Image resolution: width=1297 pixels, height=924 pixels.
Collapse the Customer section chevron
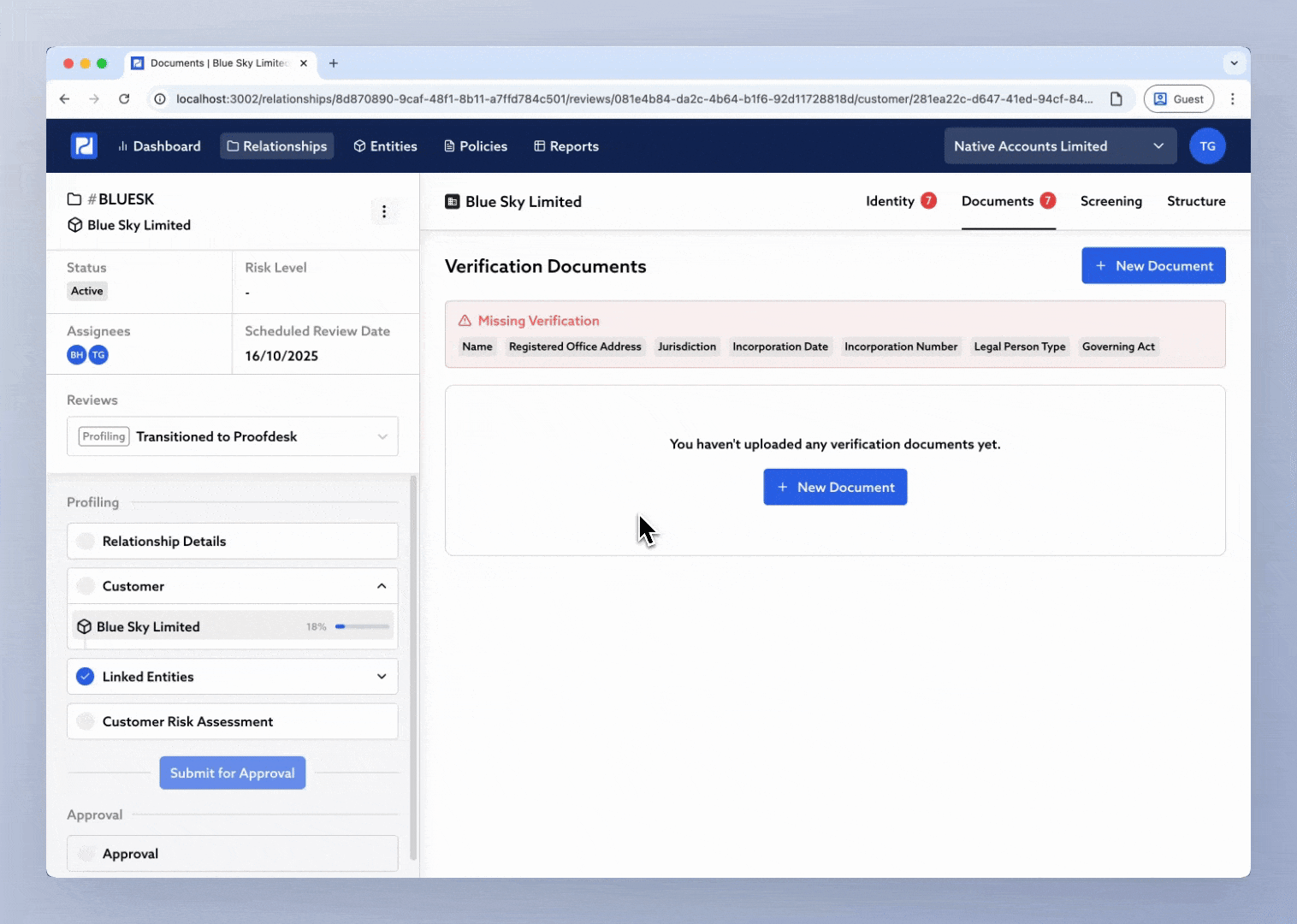tap(382, 585)
